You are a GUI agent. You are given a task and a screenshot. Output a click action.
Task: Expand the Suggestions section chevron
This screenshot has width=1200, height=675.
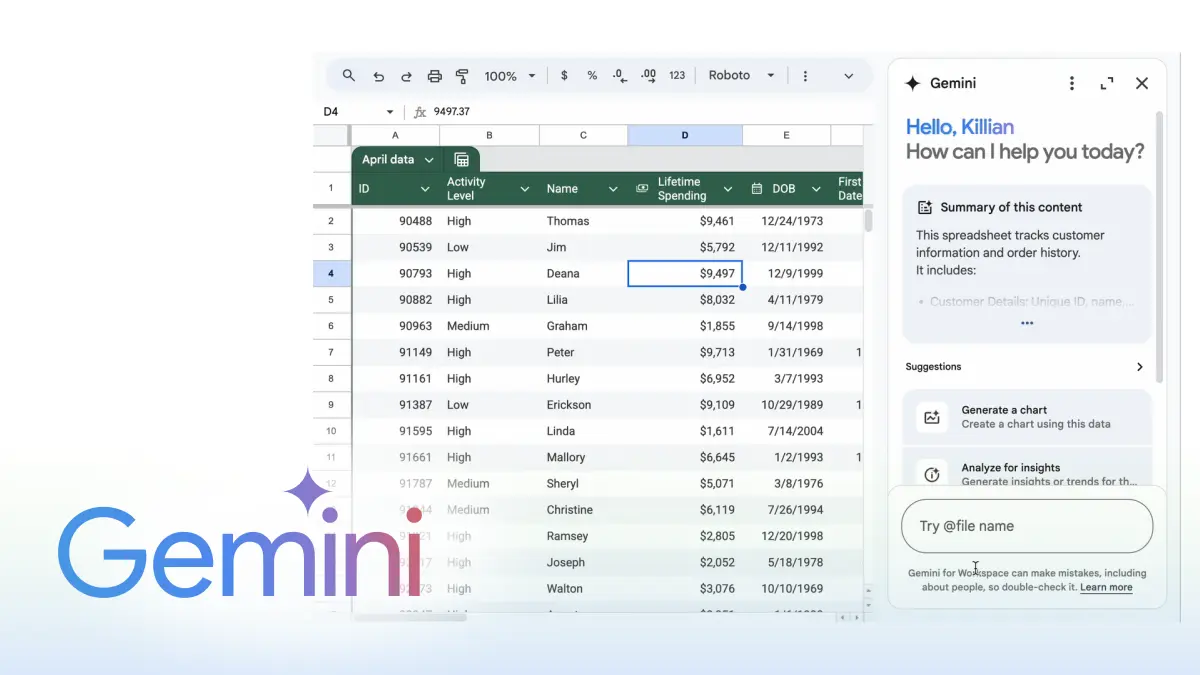1139,366
